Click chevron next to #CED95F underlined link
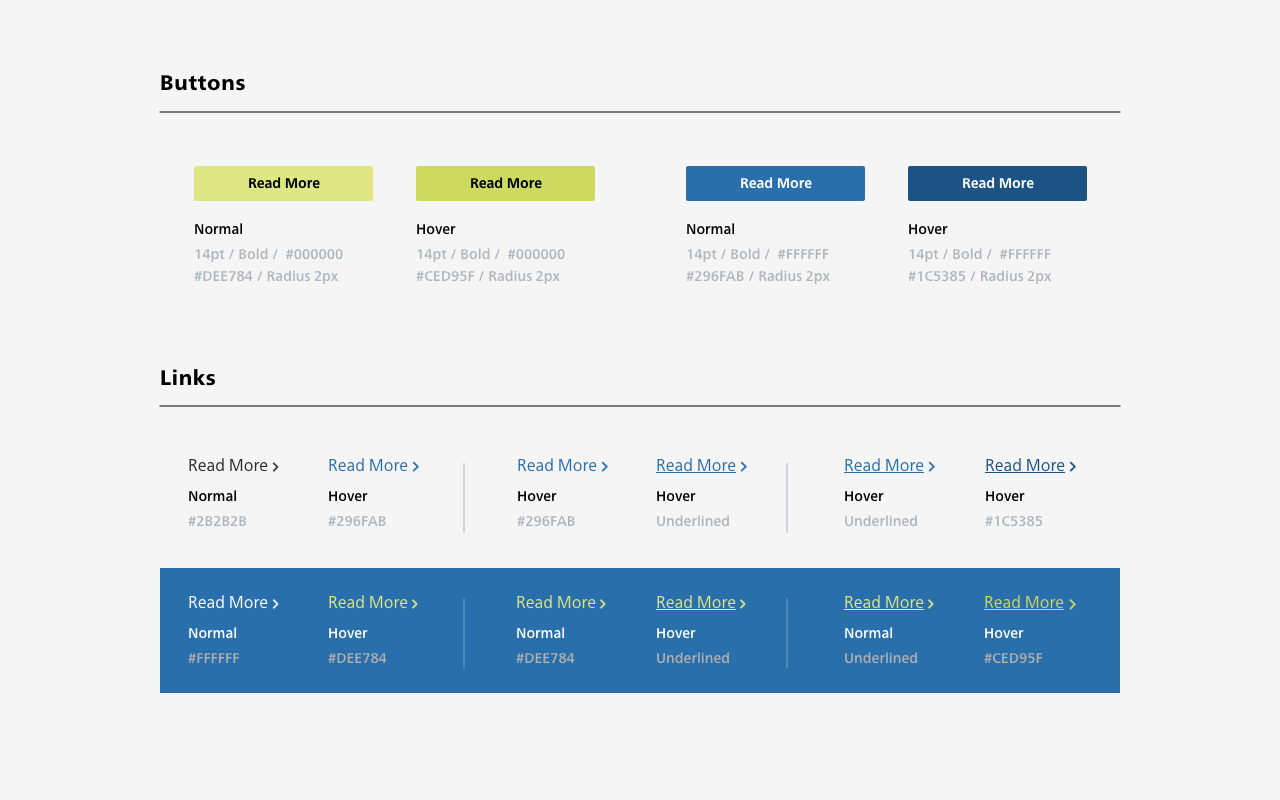The width and height of the screenshot is (1280, 800). tap(1073, 604)
